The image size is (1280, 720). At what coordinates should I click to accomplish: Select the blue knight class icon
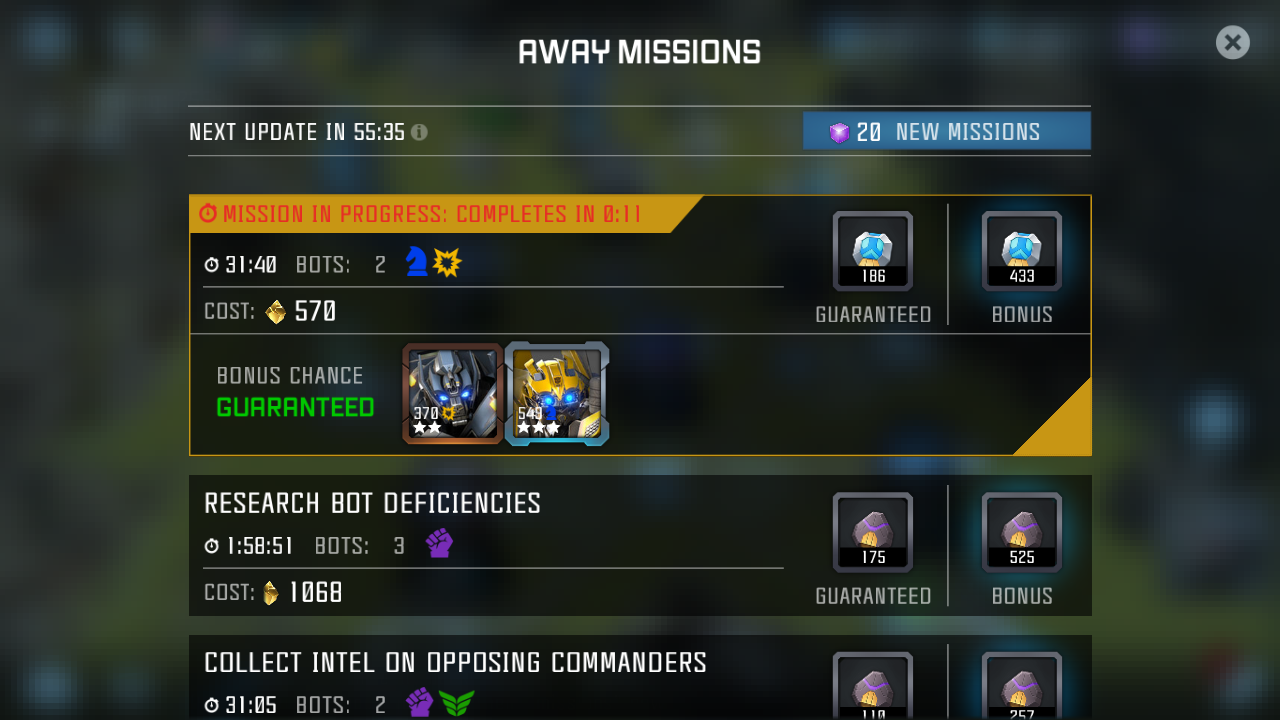(x=416, y=262)
